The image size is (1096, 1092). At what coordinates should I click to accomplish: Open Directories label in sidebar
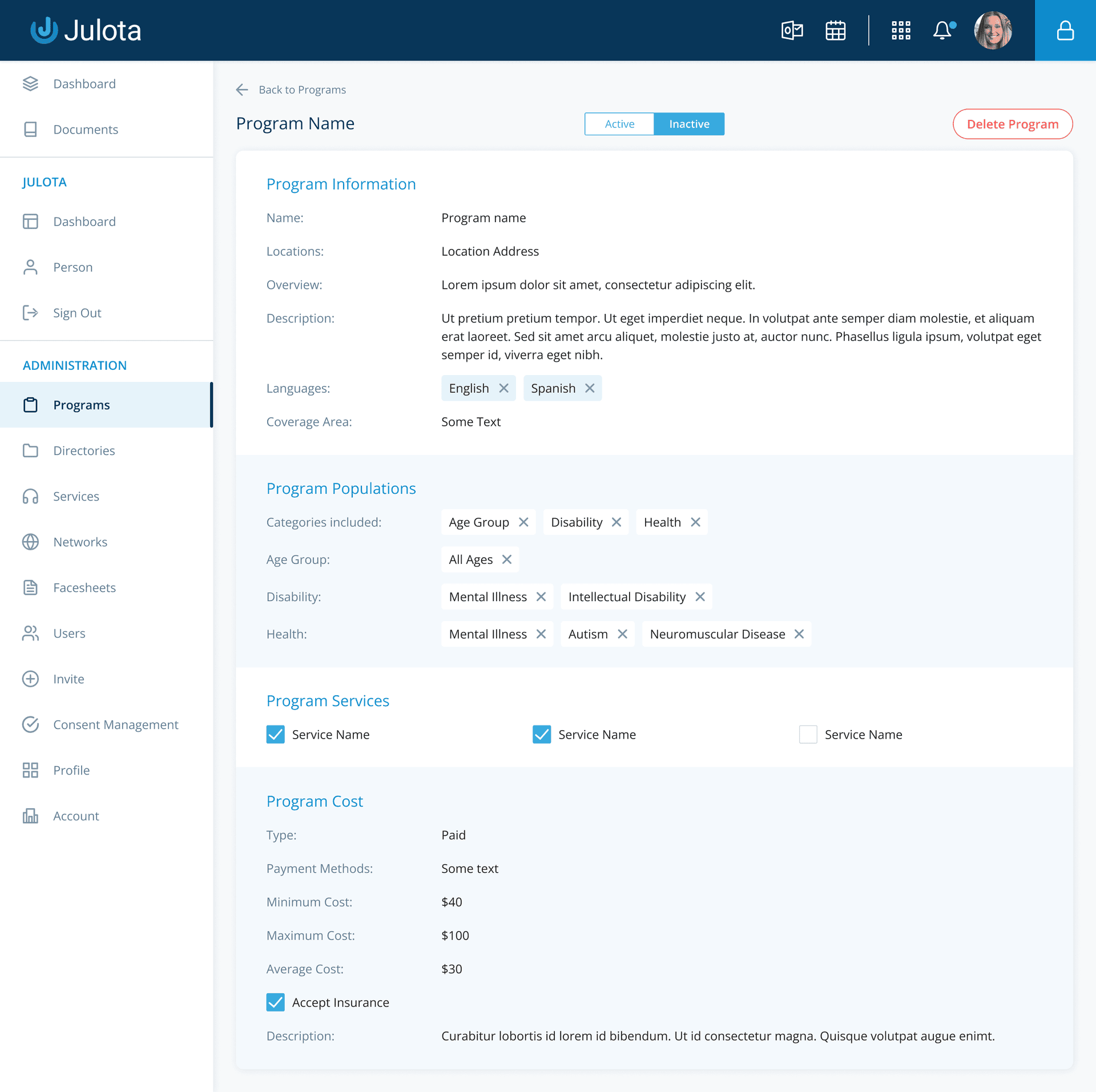(84, 450)
